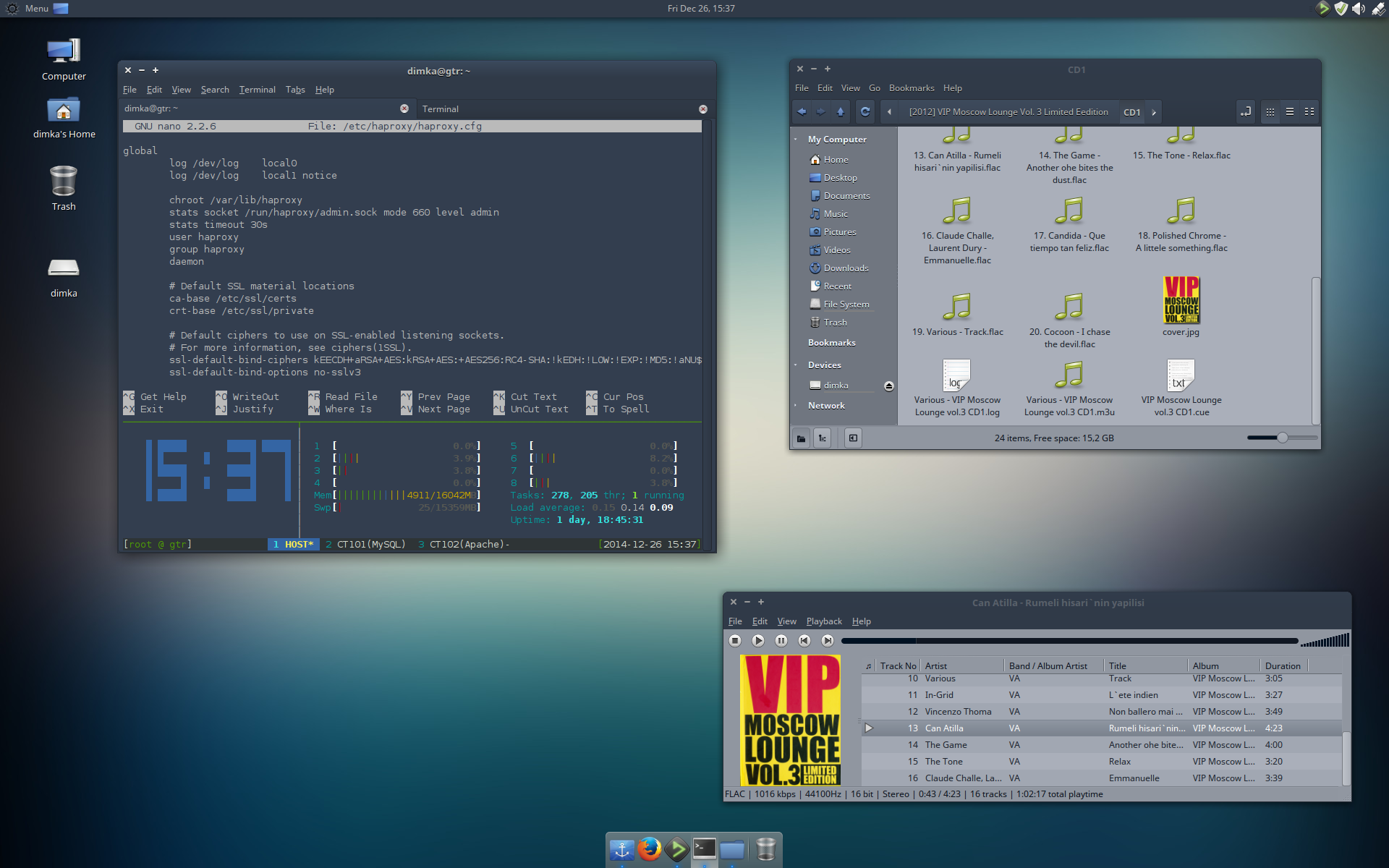Switch file manager to compact view
1389x868 pixels.
tap(1309, 112)
